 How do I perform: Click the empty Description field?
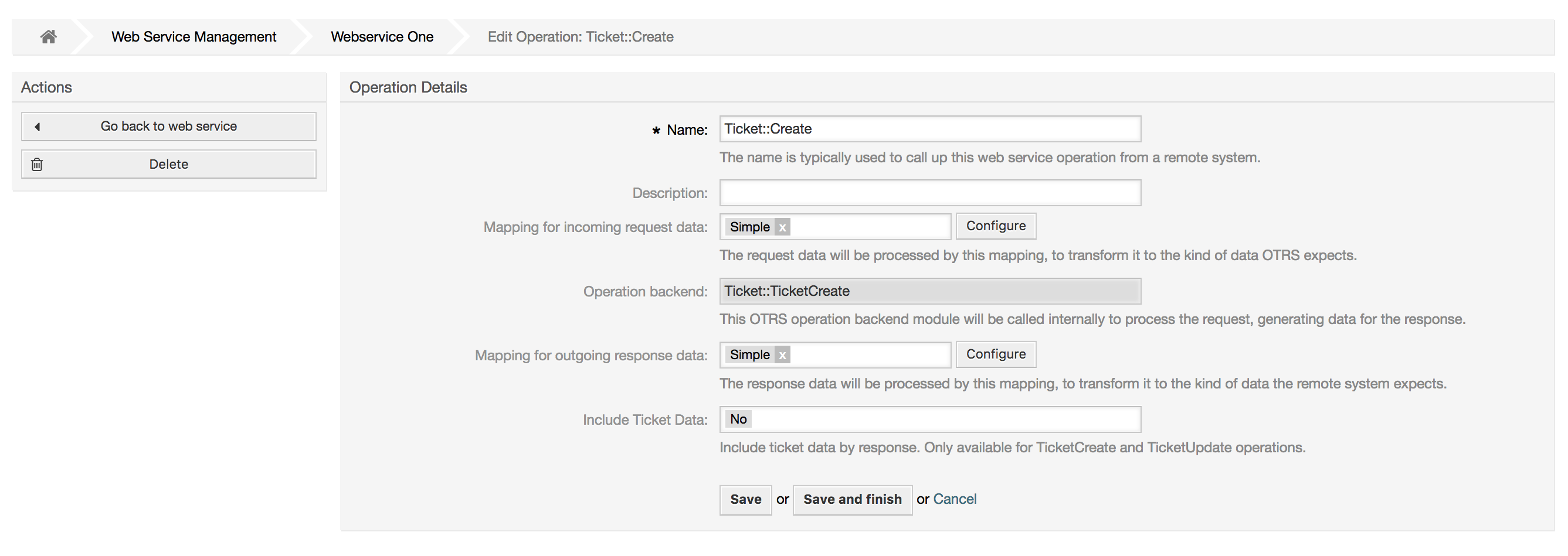(x=929, y=193)
